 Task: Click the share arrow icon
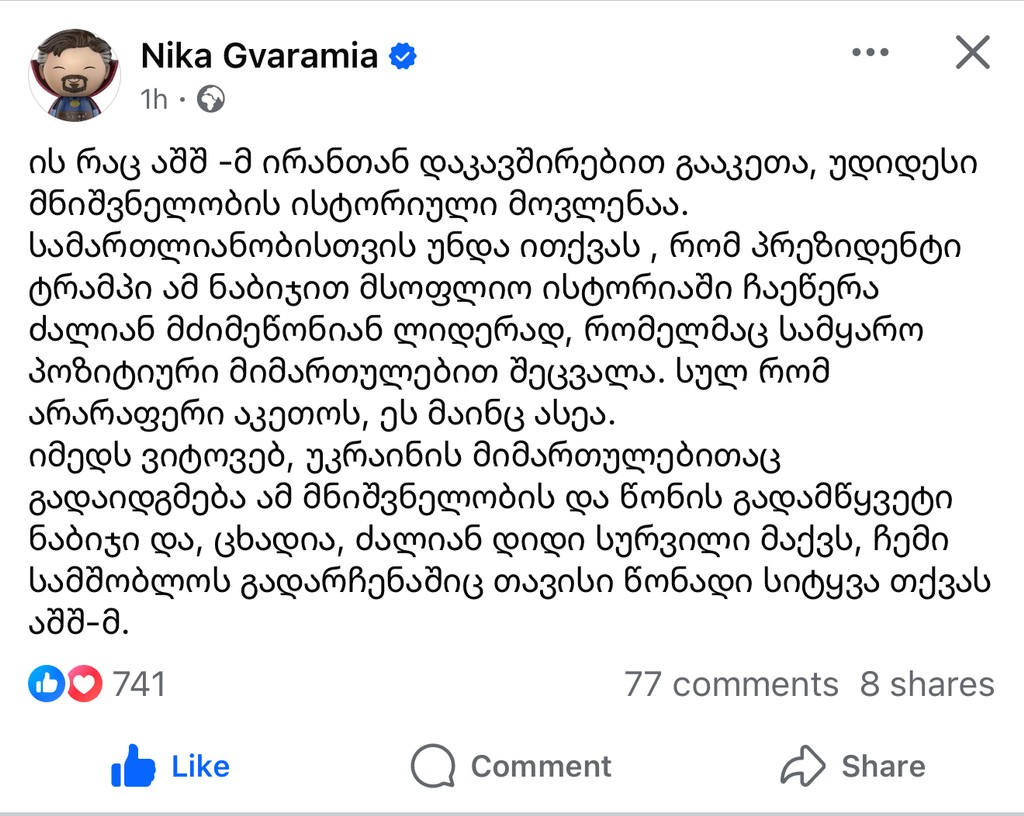pos(803,766)
